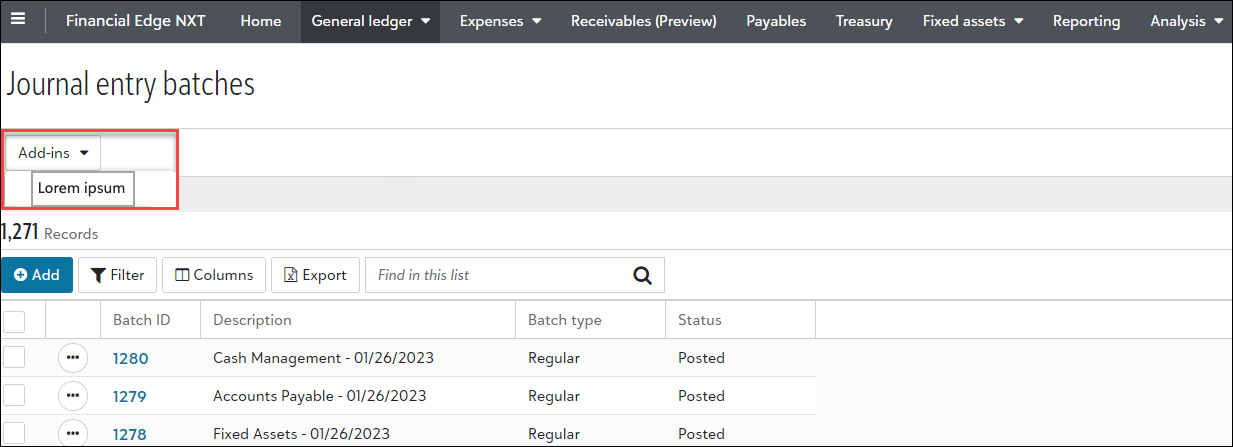The width and height of the screenshot is (1233, 447).
Task: Sort by the Description column header
Action: [x=252, y=320]
